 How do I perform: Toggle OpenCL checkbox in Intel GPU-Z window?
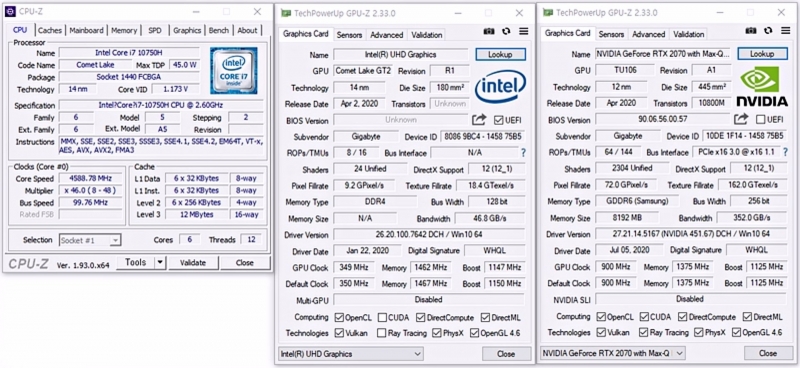[x=339, y=317]
